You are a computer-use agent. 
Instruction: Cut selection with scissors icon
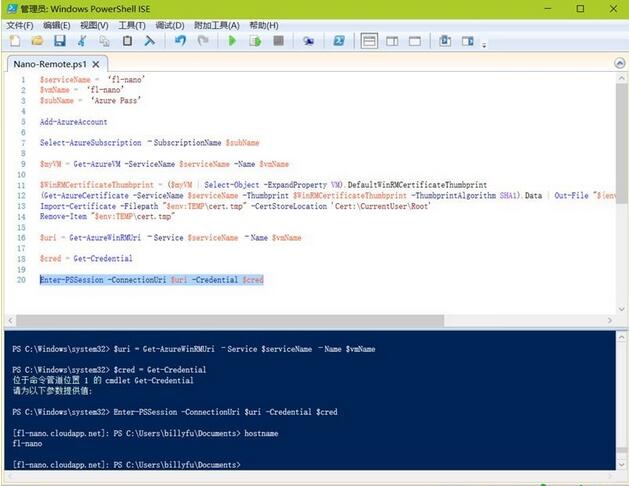[x=82, y=41]
